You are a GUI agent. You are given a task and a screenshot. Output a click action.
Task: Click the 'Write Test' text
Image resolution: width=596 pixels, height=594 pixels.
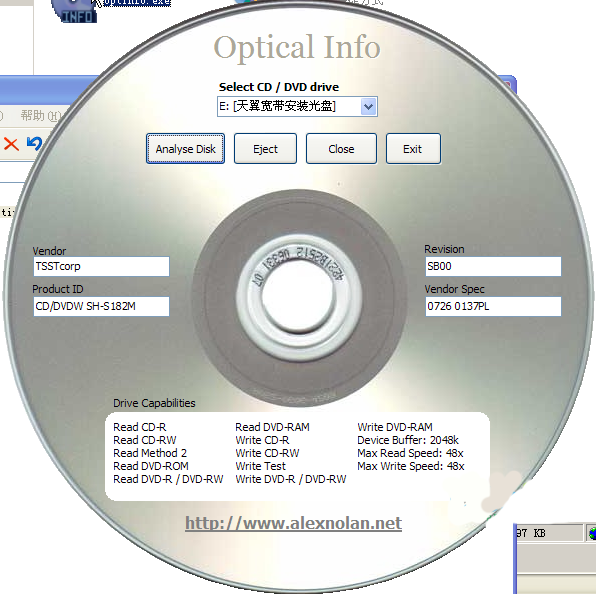(x=260, y=466)
